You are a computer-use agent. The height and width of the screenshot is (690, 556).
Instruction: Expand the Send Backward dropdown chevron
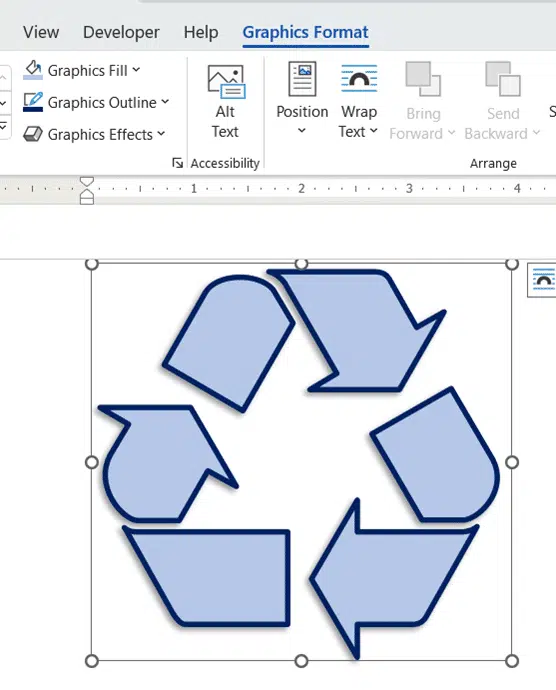536,132
